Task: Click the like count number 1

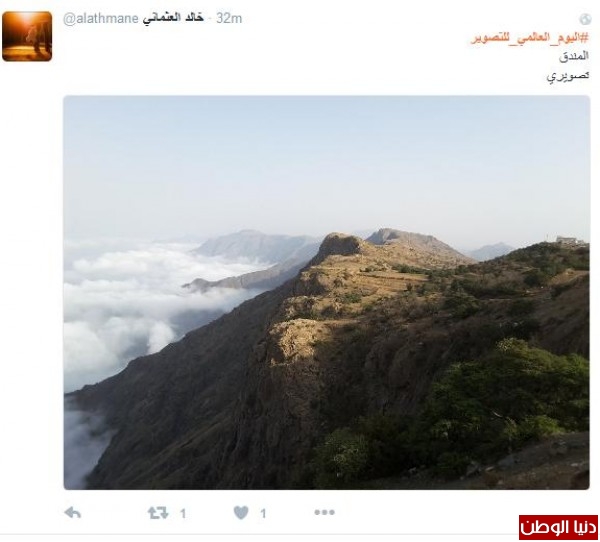Action: tap(263, 513)
